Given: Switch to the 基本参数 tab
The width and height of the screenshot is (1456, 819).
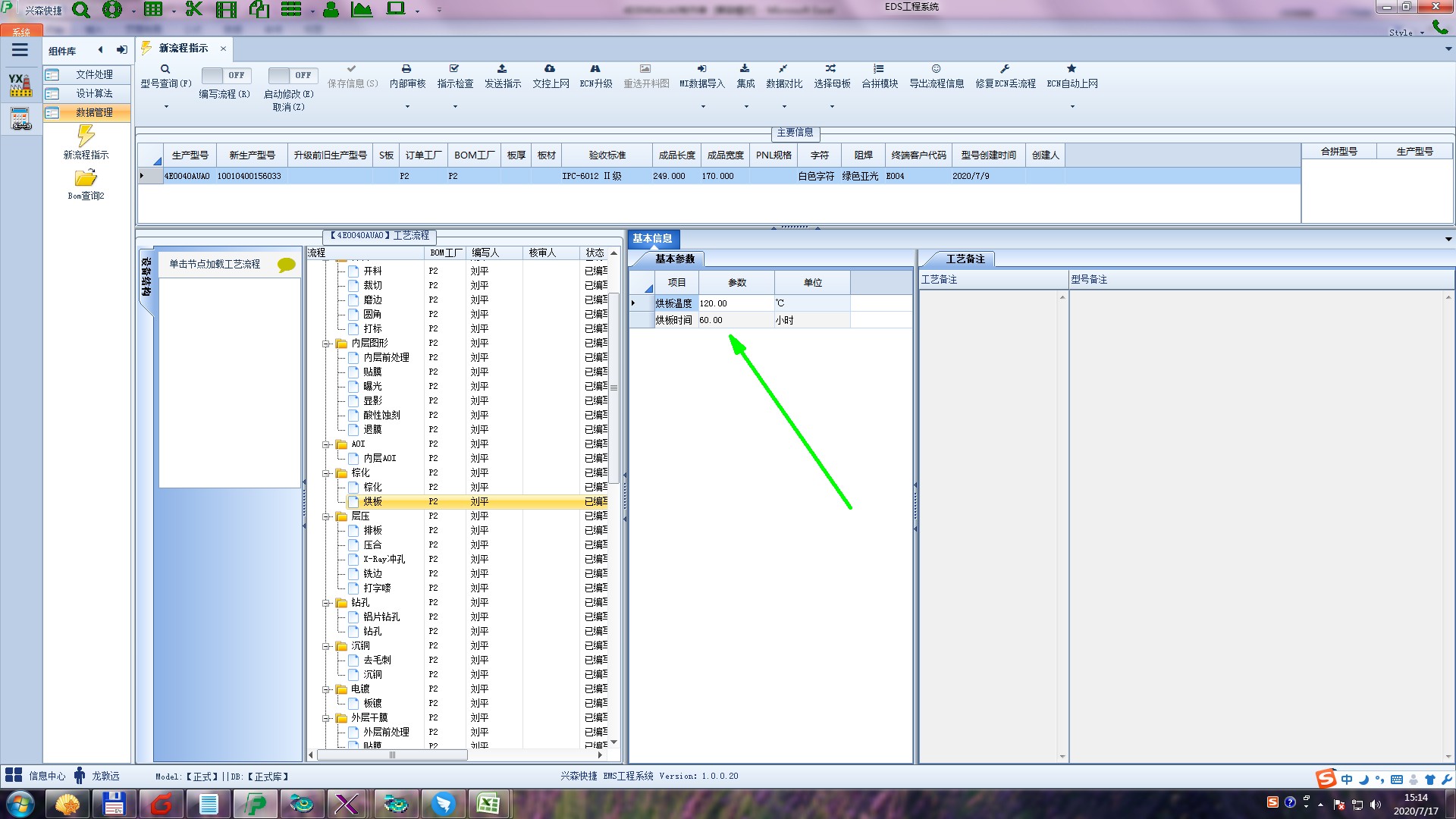Looking at the screenshot, I should tap(674, 259).
